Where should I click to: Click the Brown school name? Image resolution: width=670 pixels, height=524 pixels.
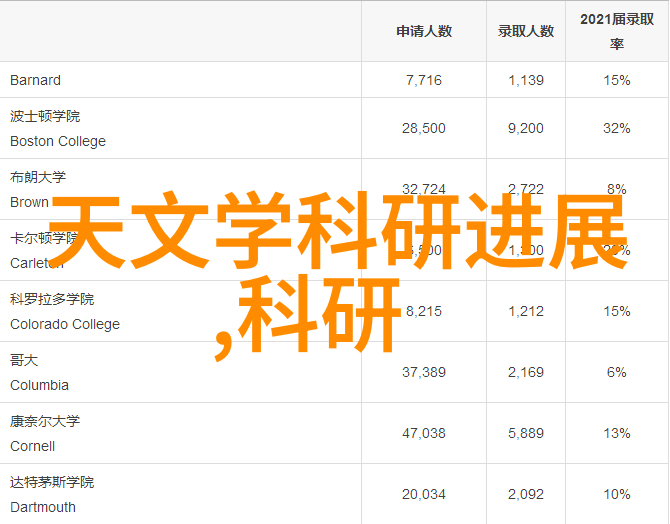(x=29, y=202)
